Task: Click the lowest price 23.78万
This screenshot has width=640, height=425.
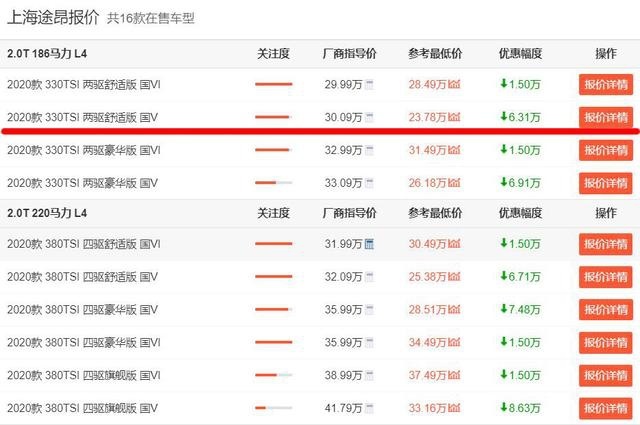Action: pos(427,117)
